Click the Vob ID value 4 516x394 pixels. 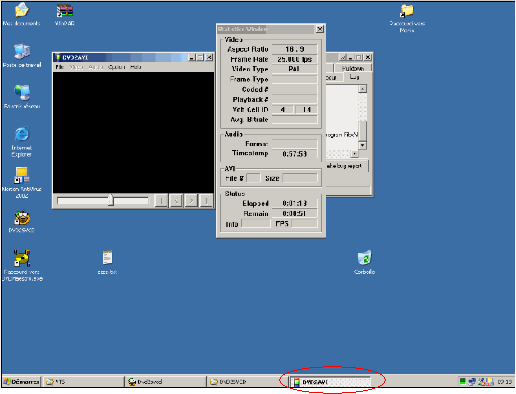(283, 110)
